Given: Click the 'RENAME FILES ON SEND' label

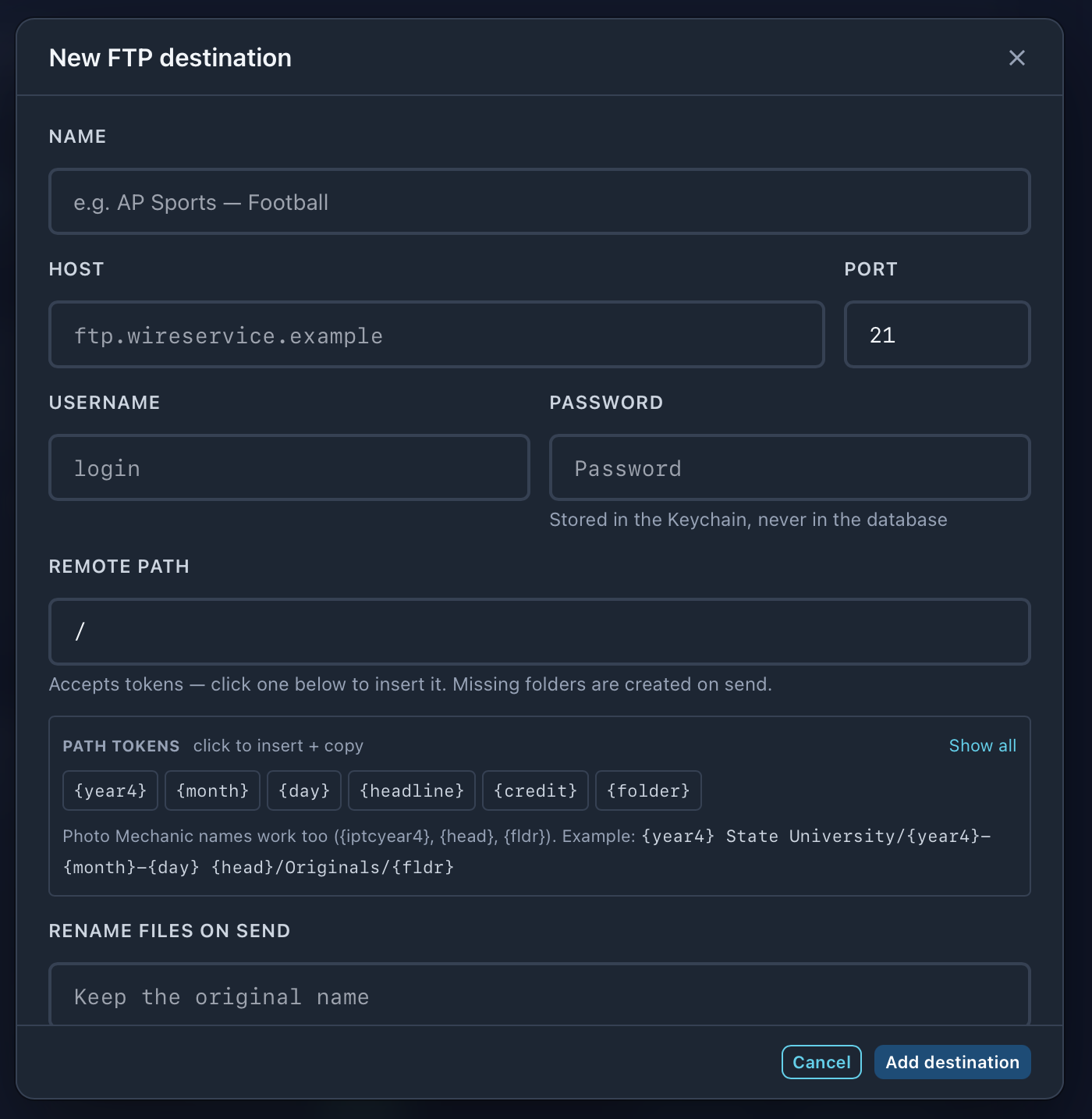Looking at the screenshot, I should tap(169, 931).
